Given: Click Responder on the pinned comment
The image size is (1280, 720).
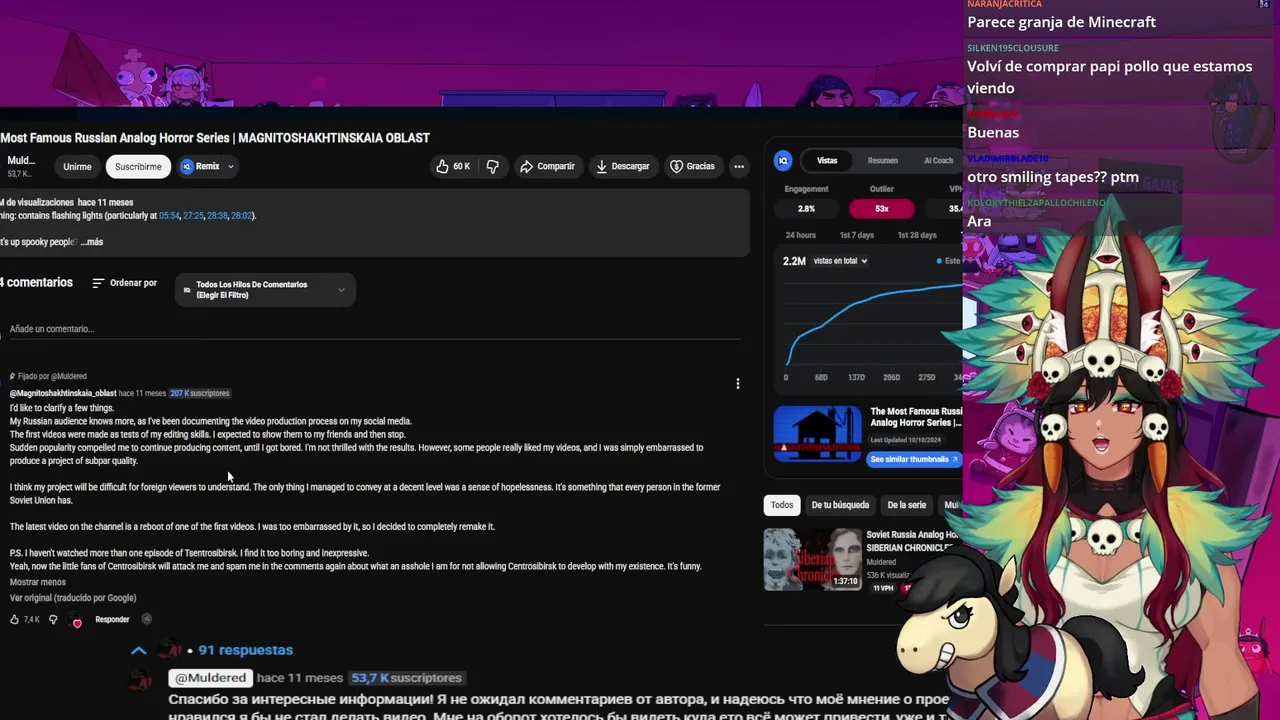Looking at the screenshot, I should point(112,619).
